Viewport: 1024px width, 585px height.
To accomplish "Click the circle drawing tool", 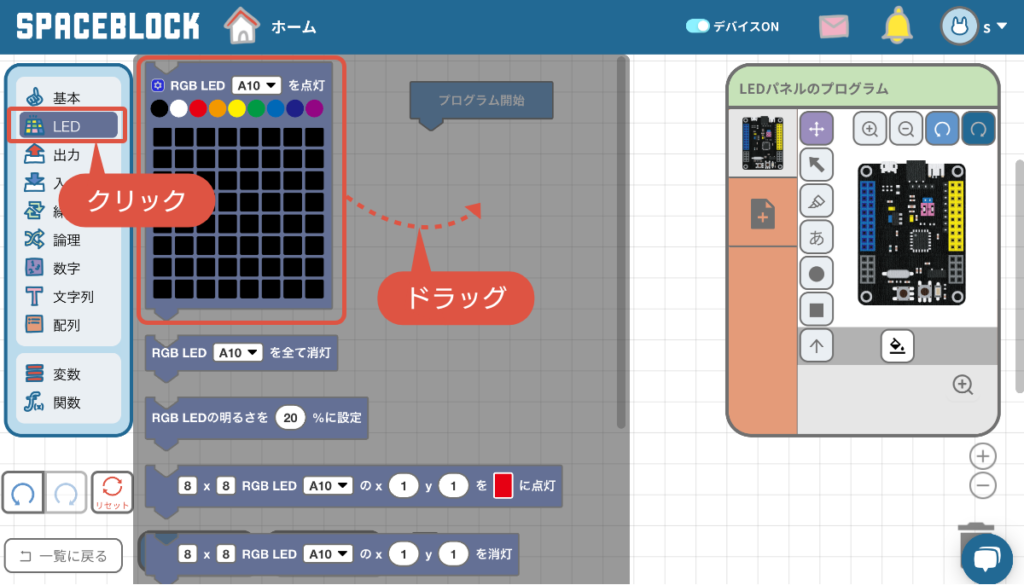I will point(817,273).
